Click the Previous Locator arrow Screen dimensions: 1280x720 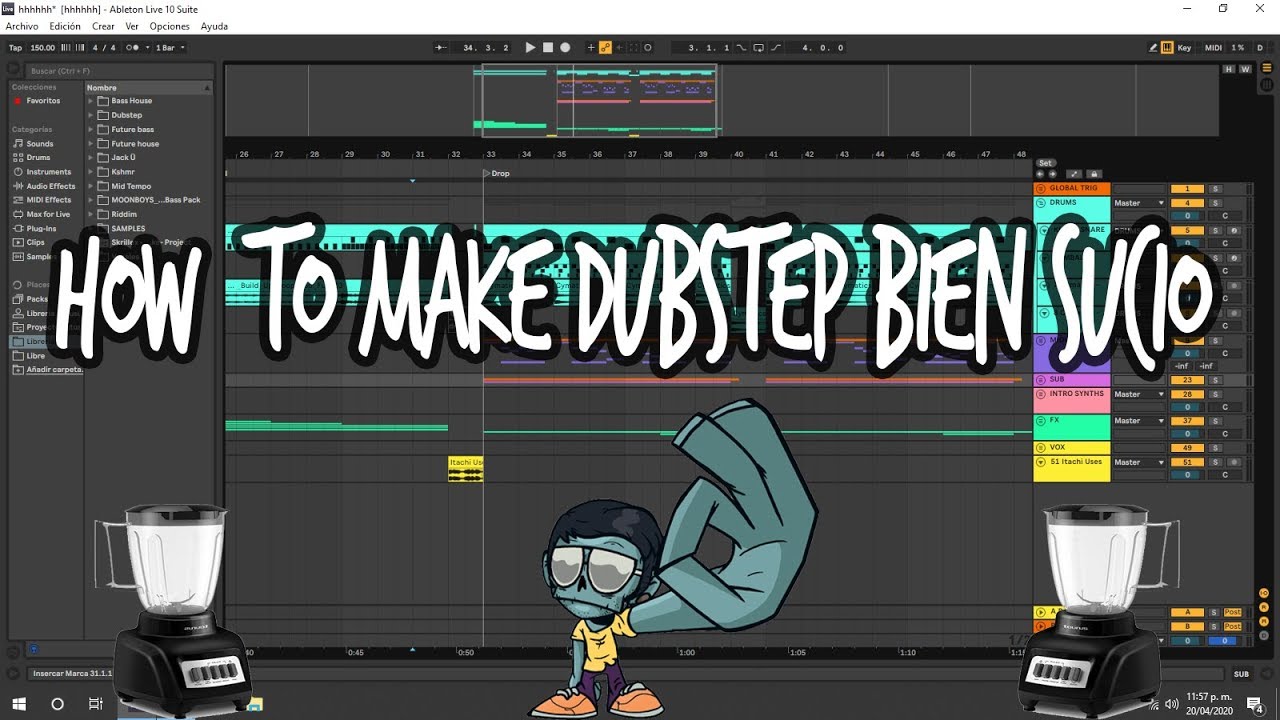point(1041,174)
